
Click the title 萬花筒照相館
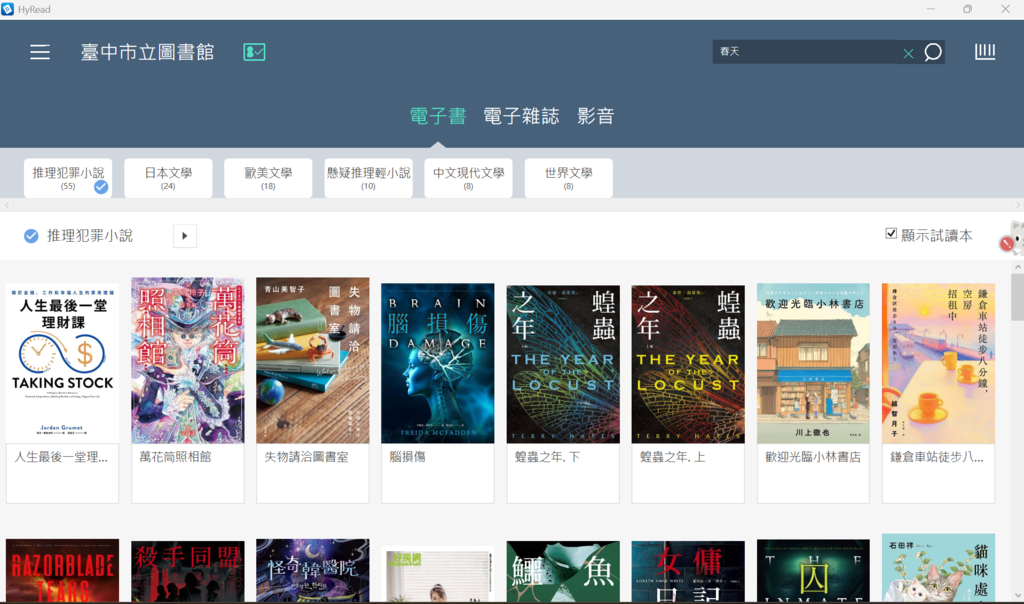click(x=175, y=457)
